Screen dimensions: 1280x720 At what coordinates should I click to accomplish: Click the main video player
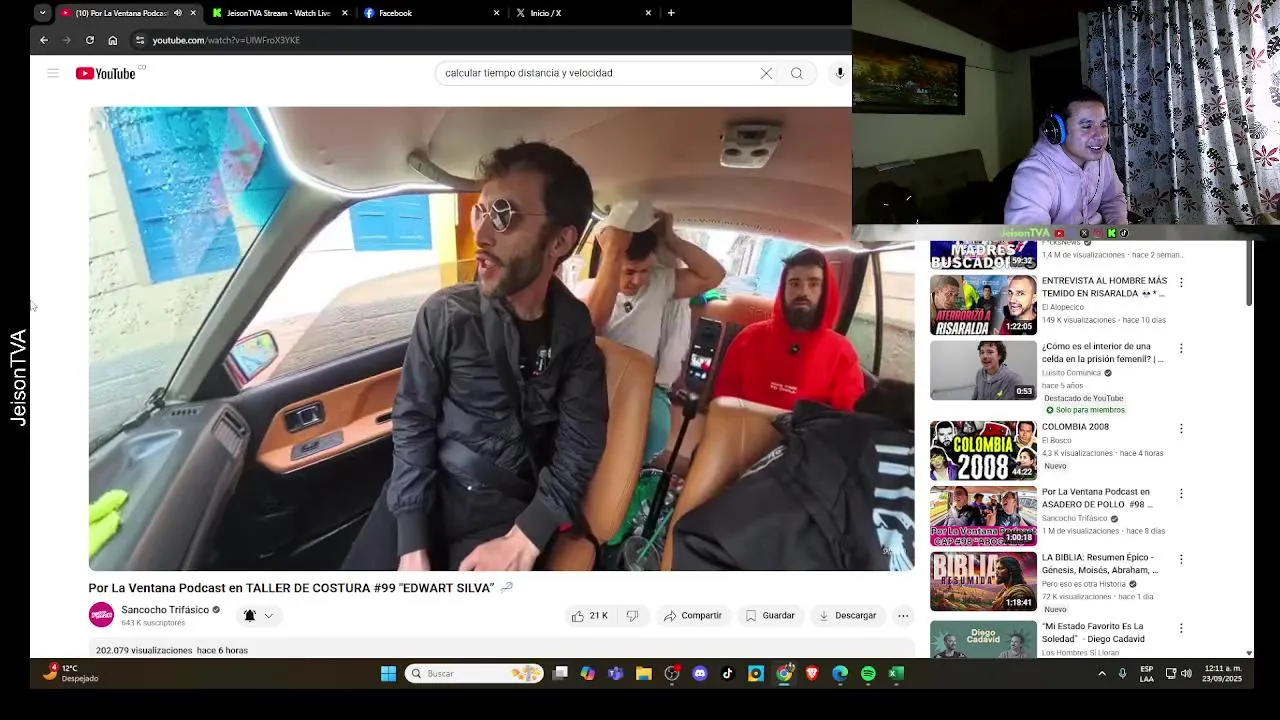click(501, 338)
